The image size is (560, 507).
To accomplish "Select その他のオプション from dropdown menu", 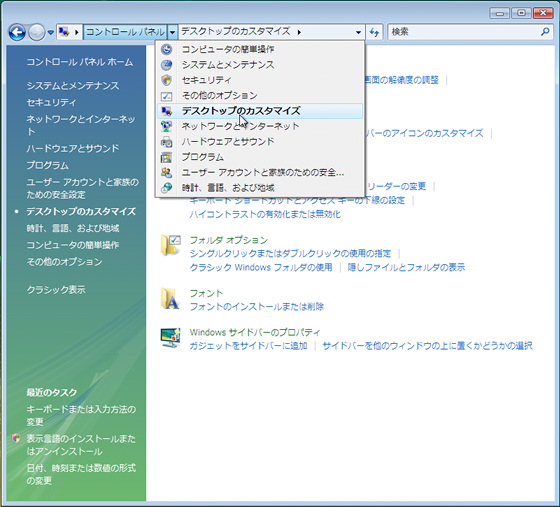I will tap(260, 96).
